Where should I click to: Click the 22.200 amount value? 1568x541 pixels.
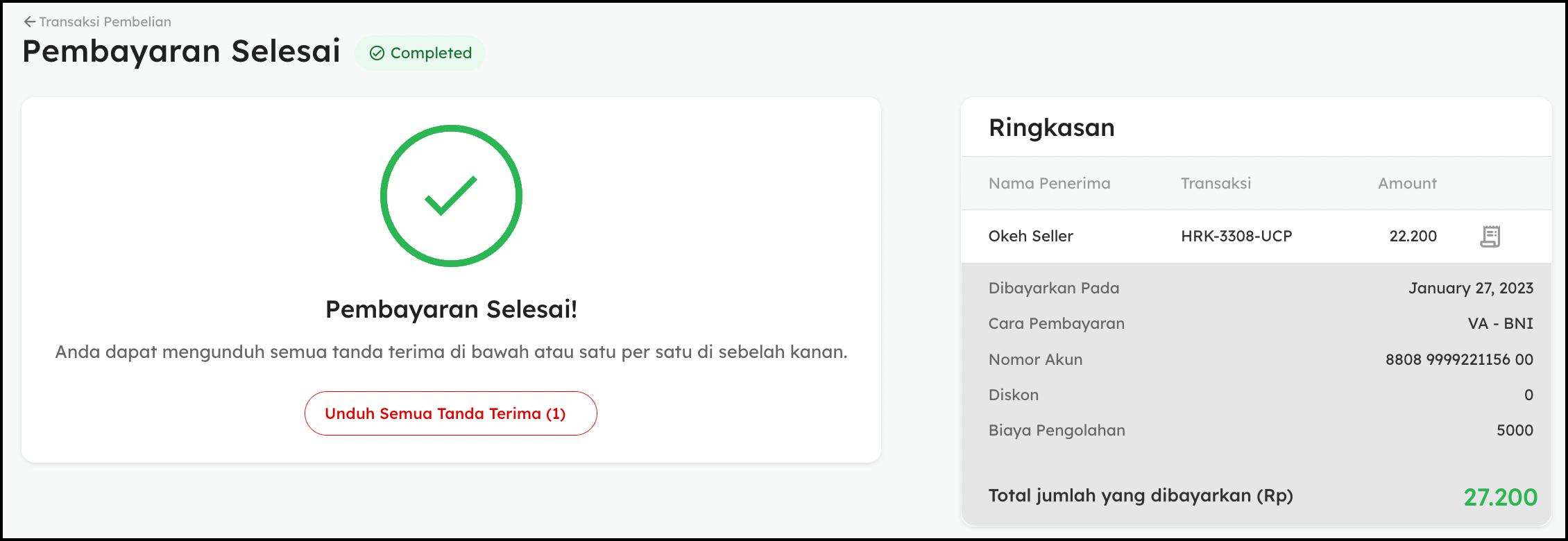point(1413,236)
